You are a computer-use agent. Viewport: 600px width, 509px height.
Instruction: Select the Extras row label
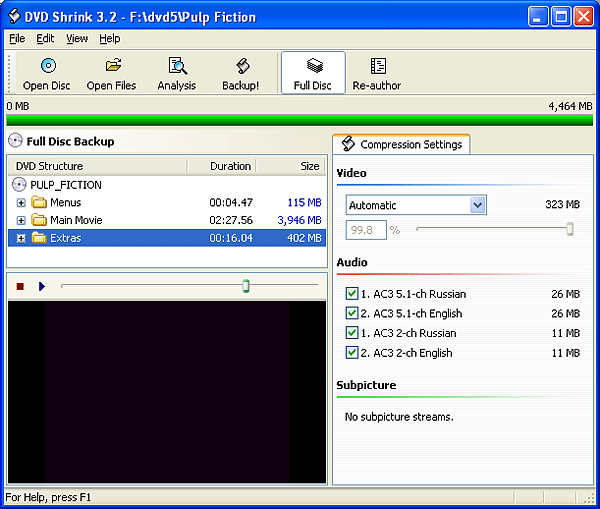[x=65, y=238]
